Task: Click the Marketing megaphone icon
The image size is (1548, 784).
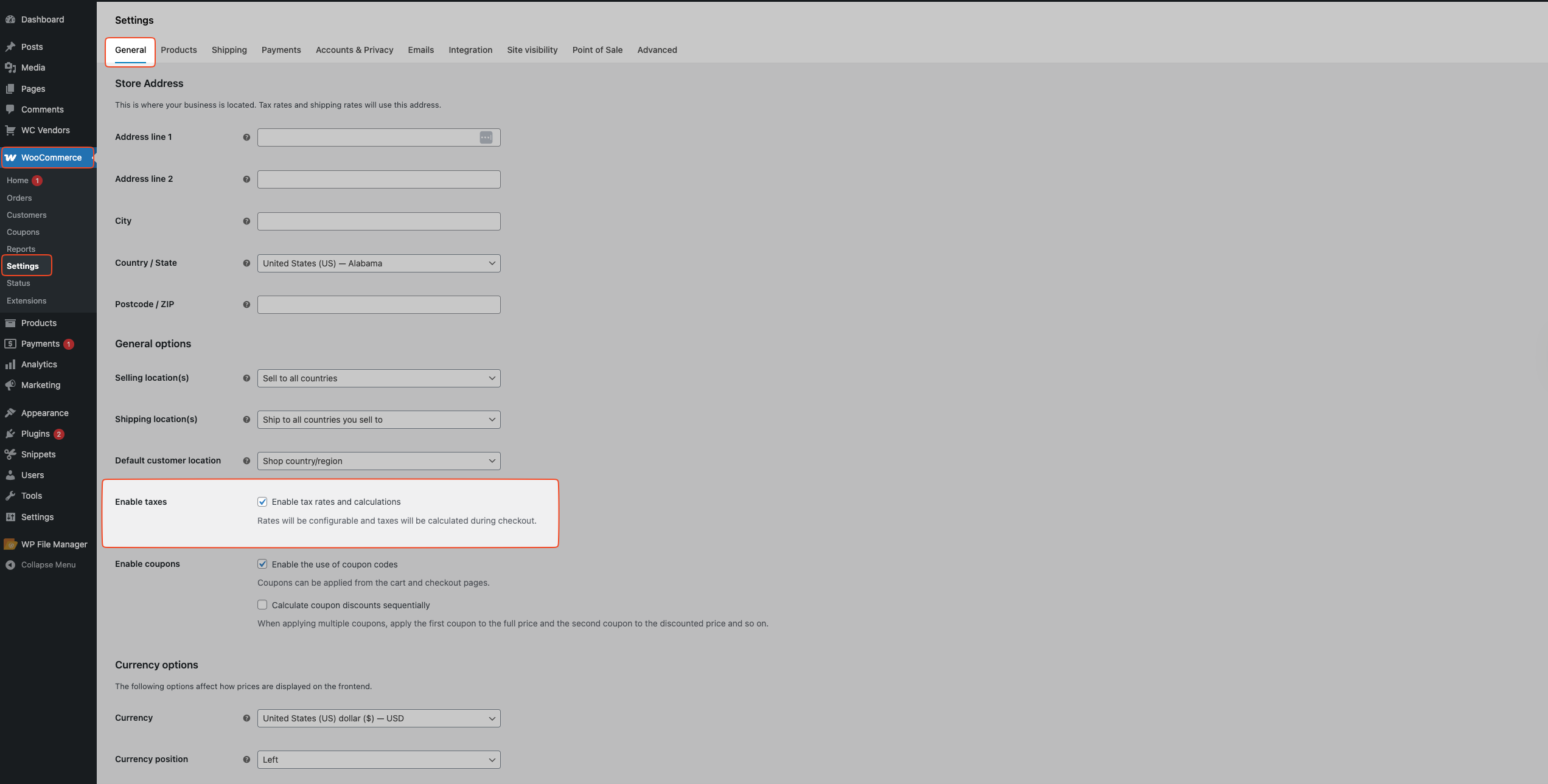Action: coord(10,385)
